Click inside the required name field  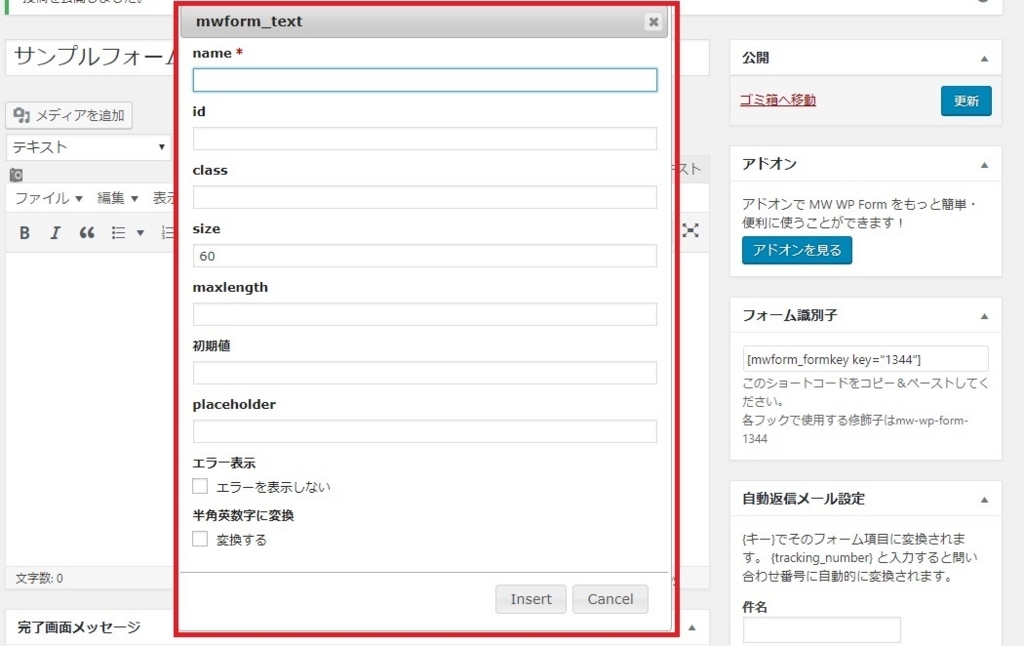coord(423,79)
